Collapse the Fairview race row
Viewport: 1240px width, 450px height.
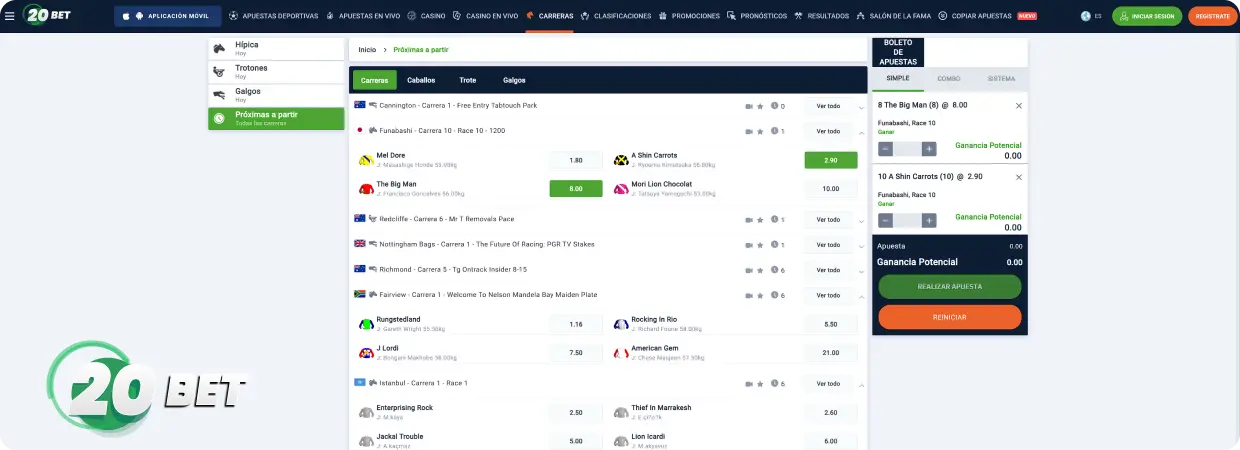click(861, 296)
